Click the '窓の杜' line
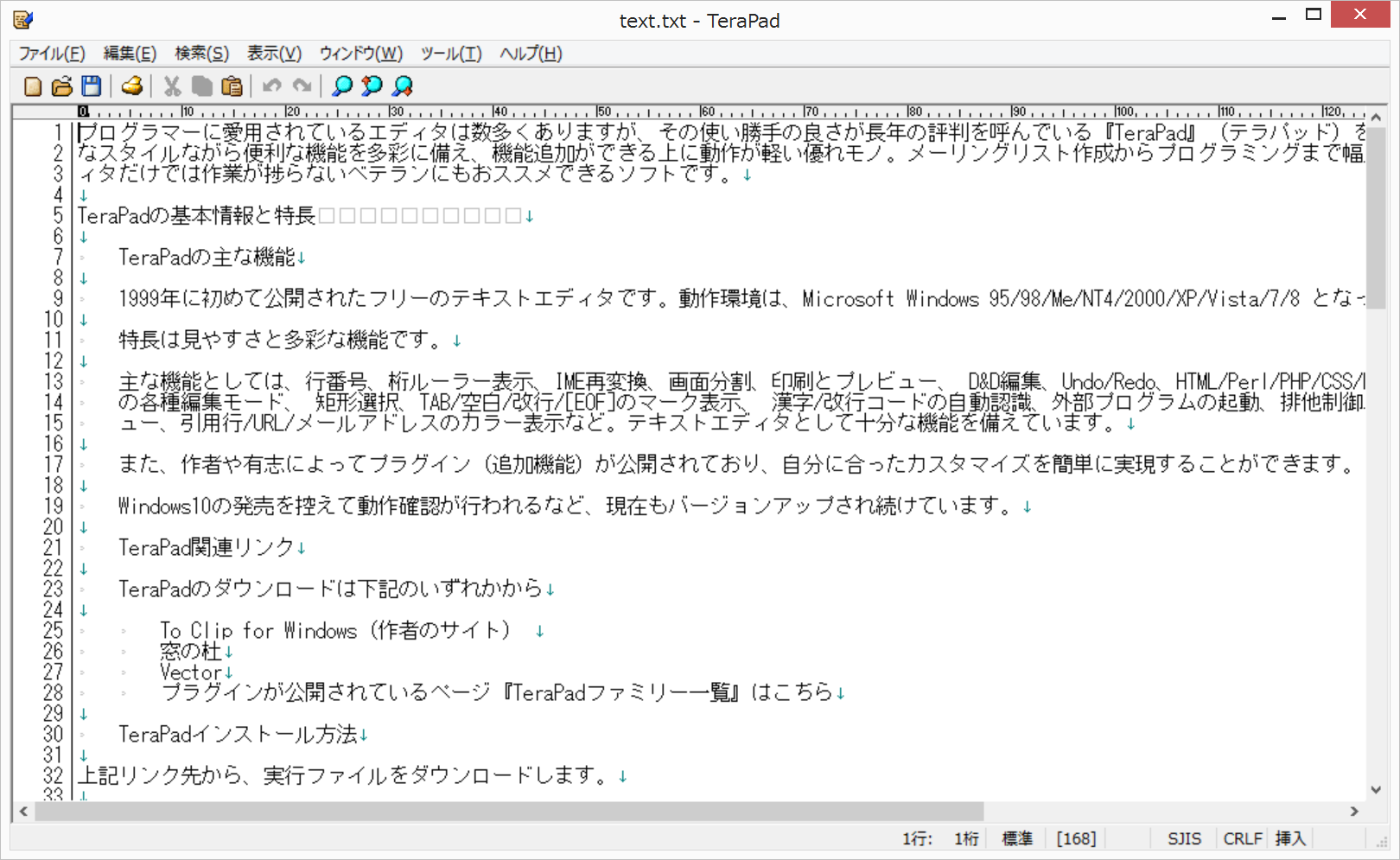This screenshot has width=1400, height=860. pos(191,651)
